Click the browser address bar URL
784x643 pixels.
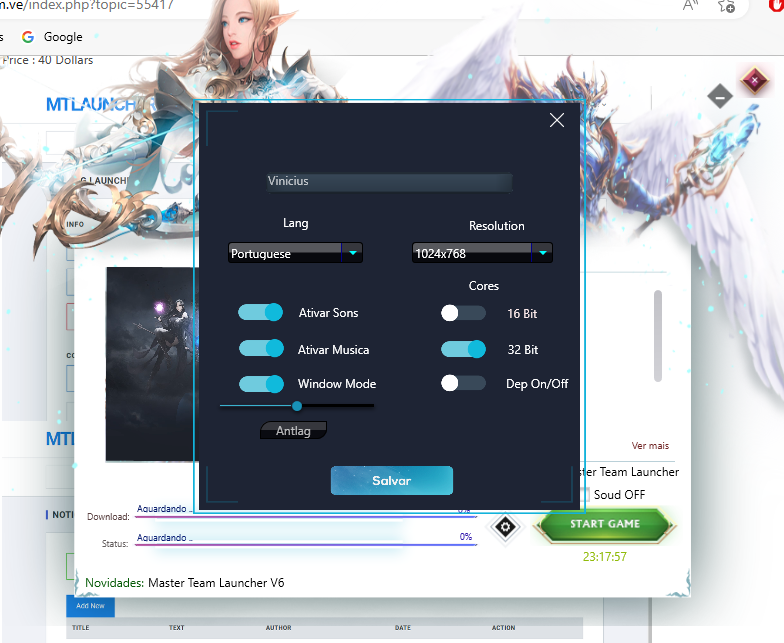[87, 5]
